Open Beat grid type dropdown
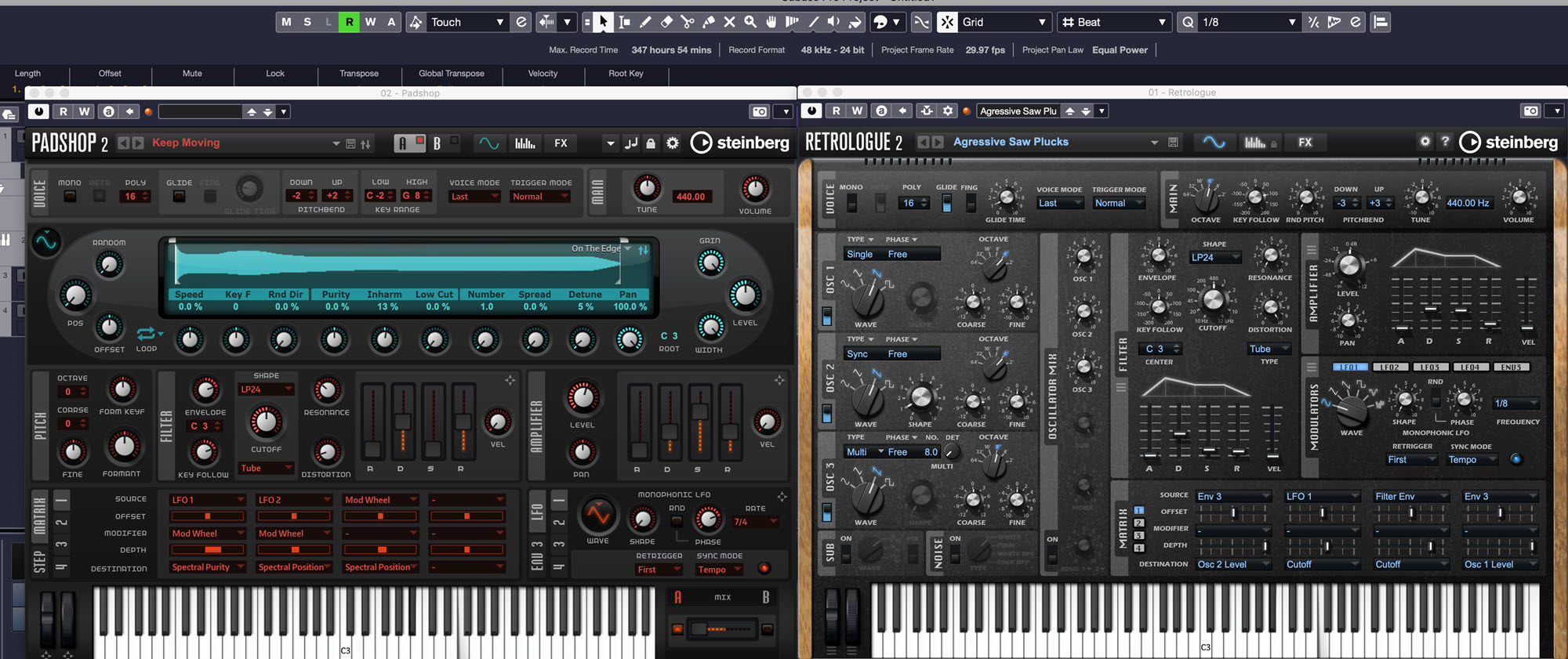The image size is (1568, 659). [1114, 22]
